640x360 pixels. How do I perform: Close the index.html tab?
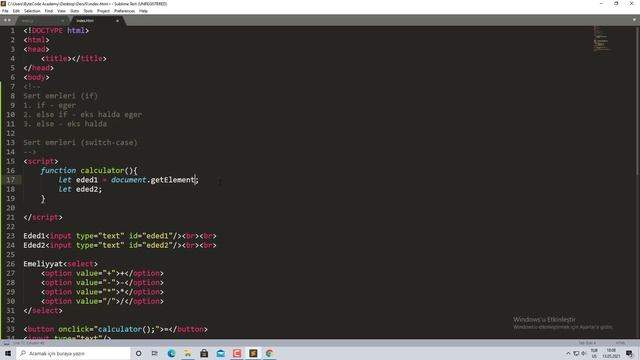(x=117, y=20)
